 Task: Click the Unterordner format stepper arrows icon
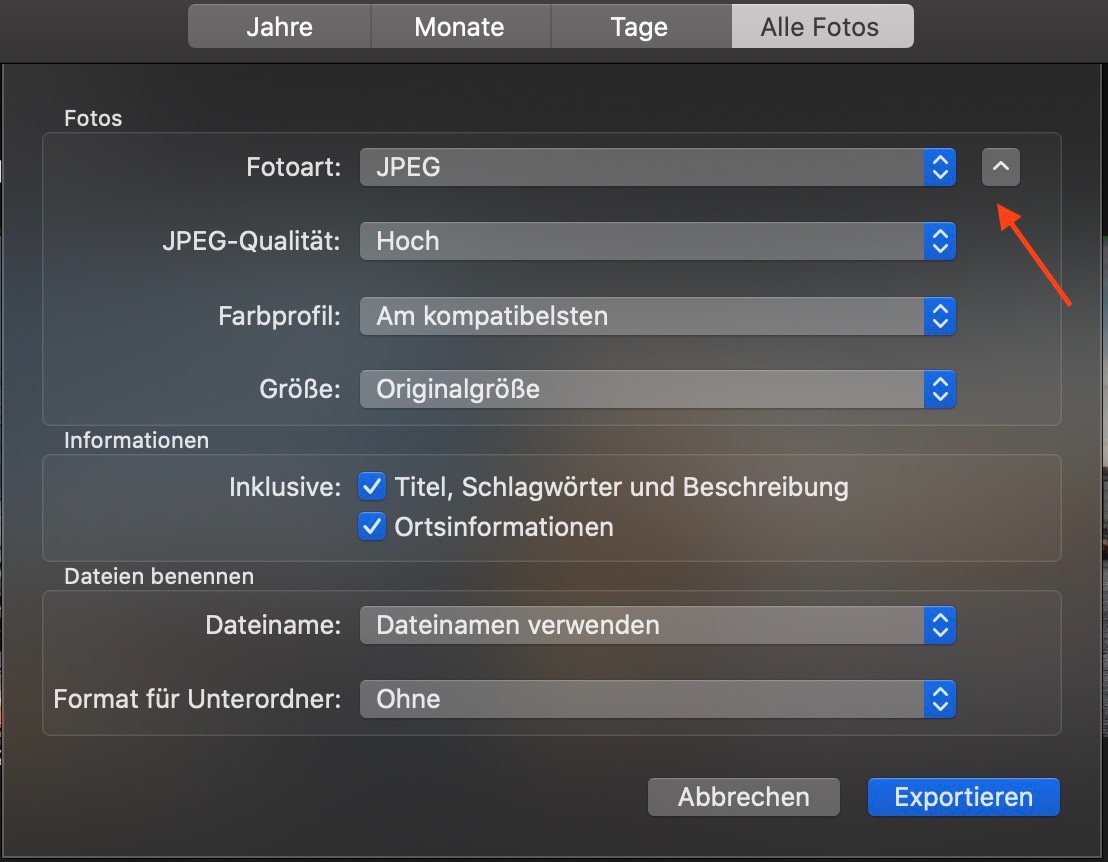coord(939,699)
